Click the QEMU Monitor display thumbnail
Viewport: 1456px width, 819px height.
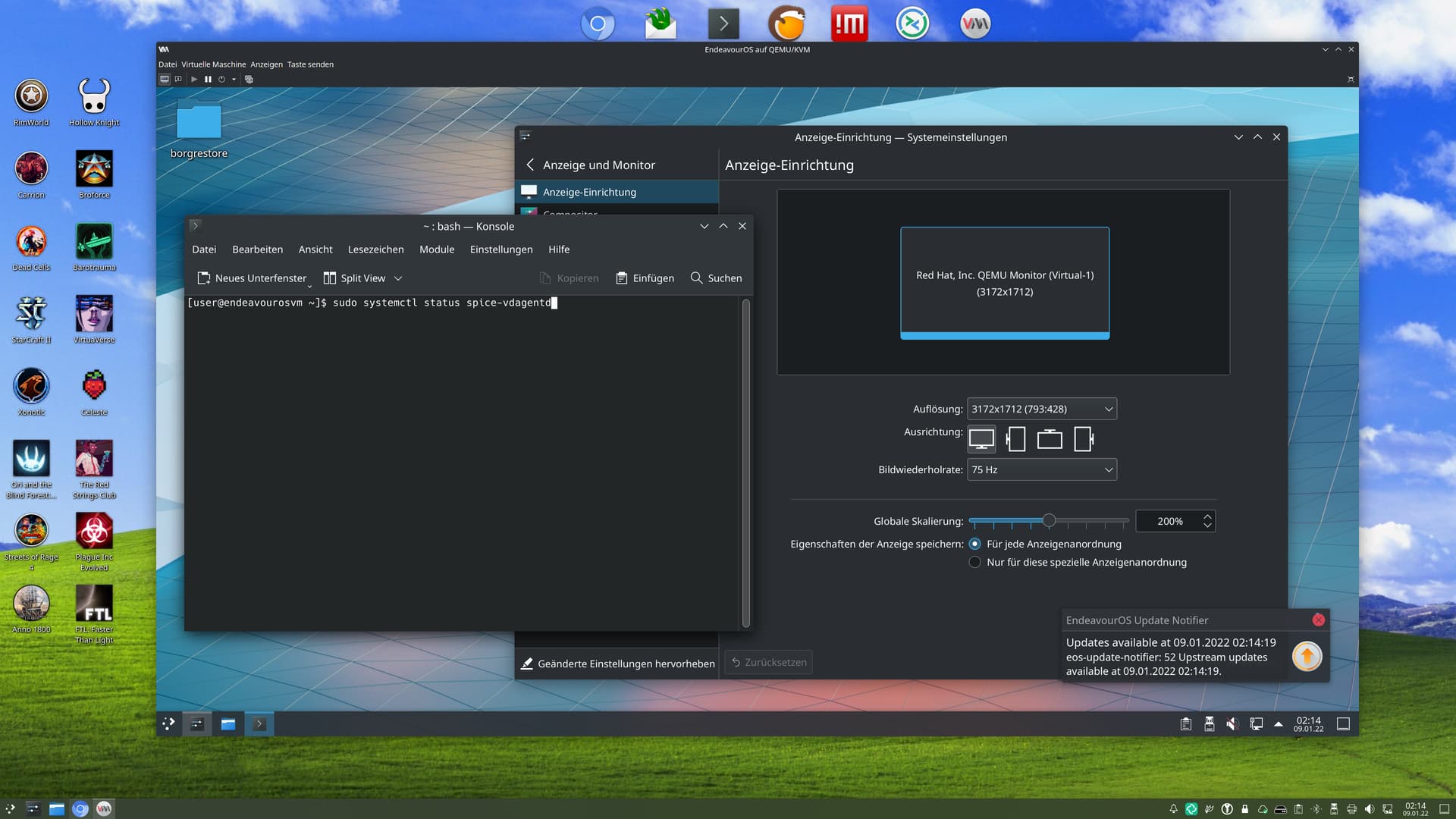tap(1004, 282)
